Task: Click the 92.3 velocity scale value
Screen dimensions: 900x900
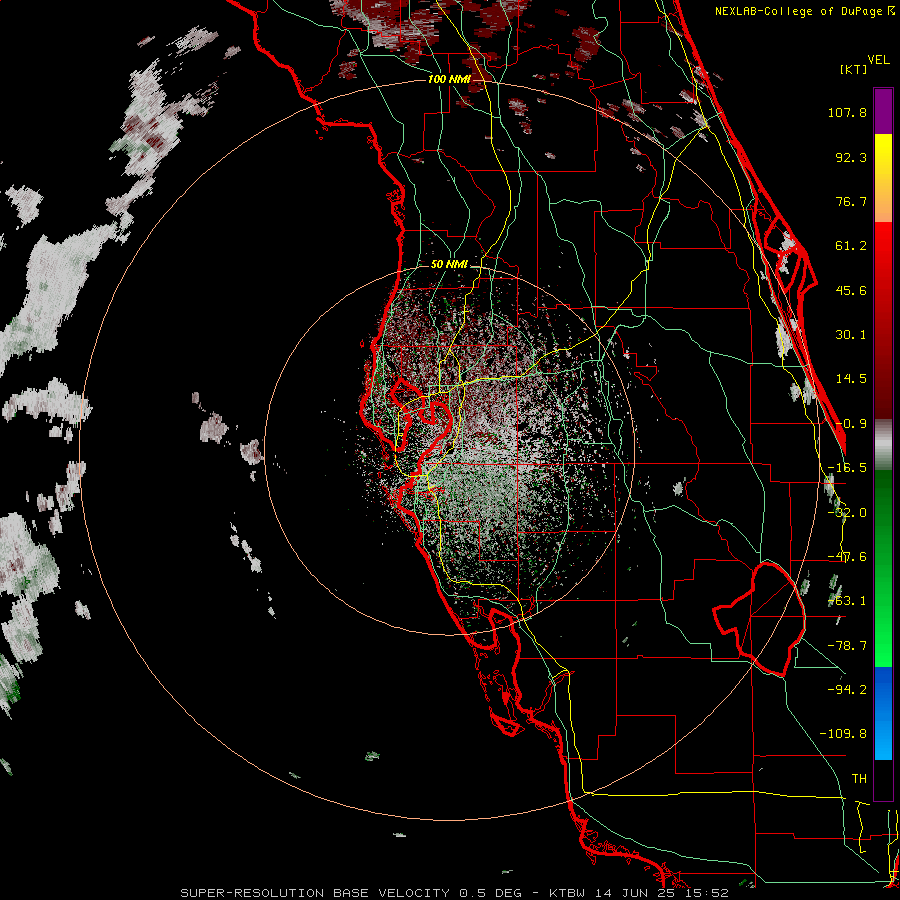Action: (x=851, y=157)
